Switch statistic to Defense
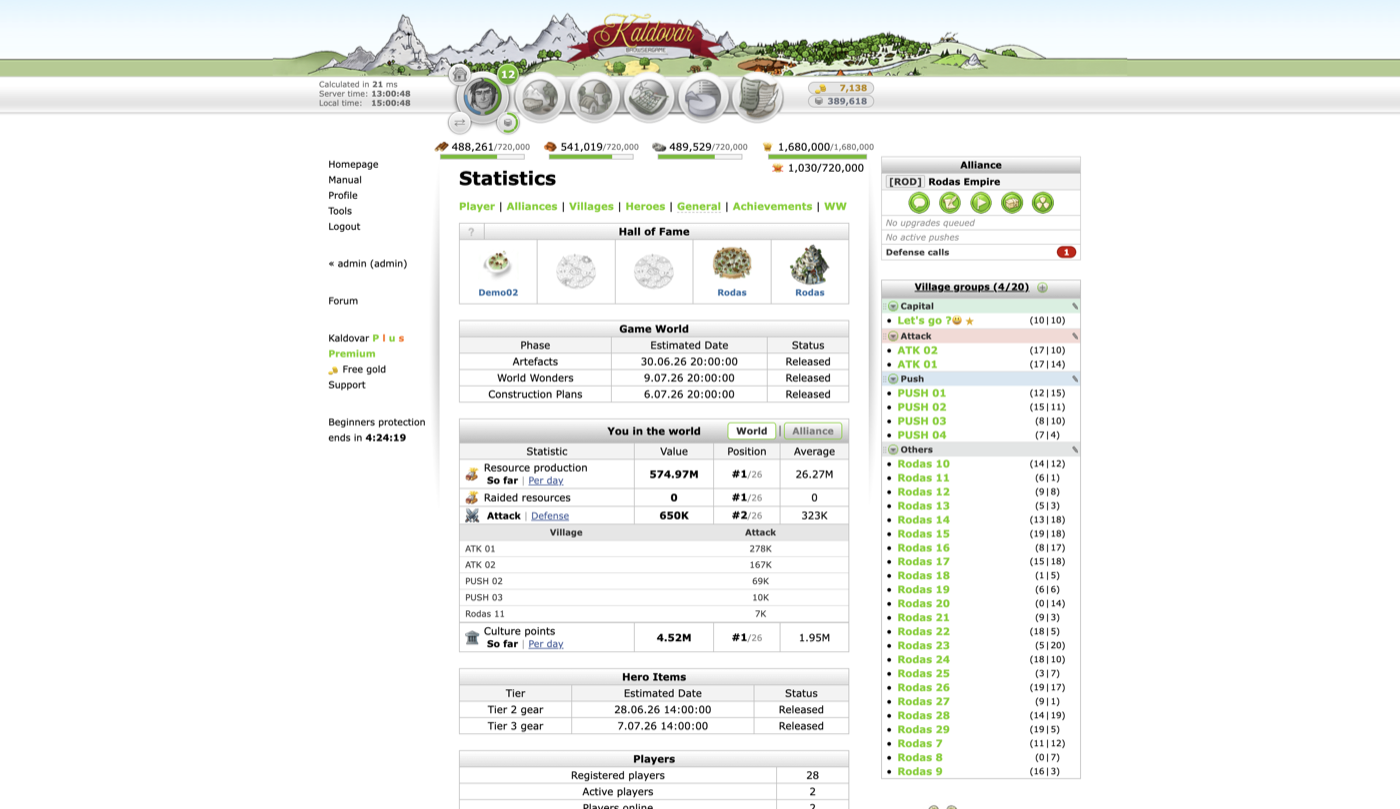The width and height of the screenshot is (1400, 809). (550, 516)
